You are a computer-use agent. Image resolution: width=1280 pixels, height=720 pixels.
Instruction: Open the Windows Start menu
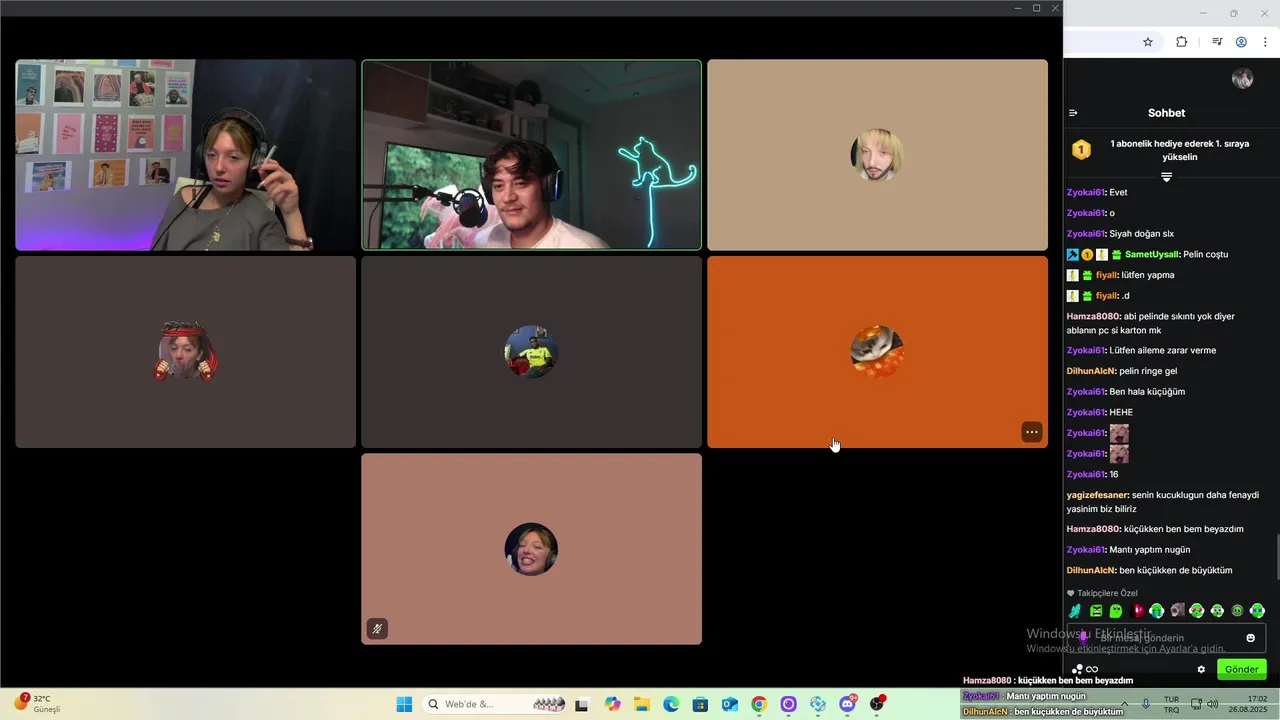coord(404,704)
